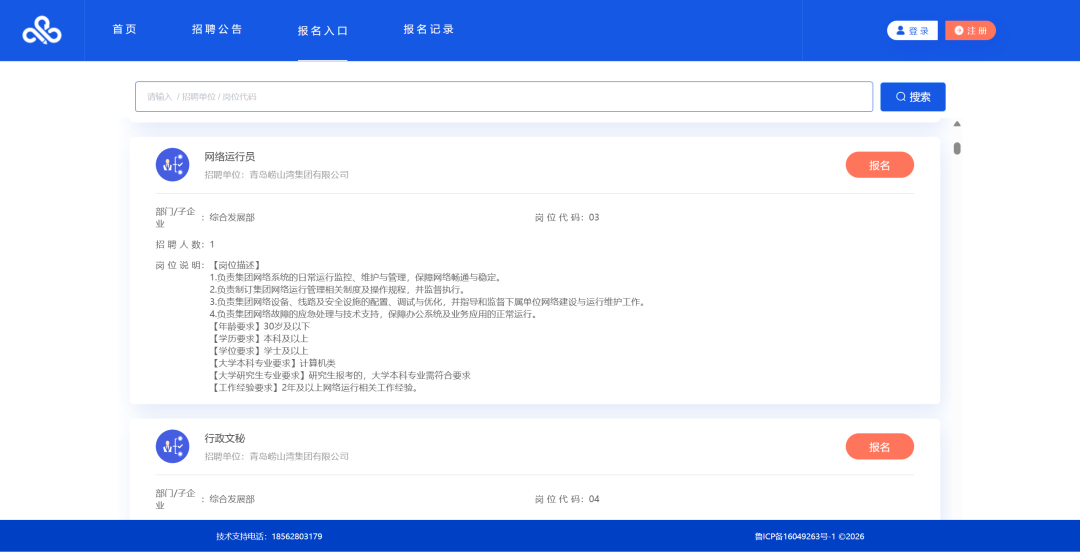Click the 招聘人数: 1 text
1080x552 pixels.
(x=185, y=245)
